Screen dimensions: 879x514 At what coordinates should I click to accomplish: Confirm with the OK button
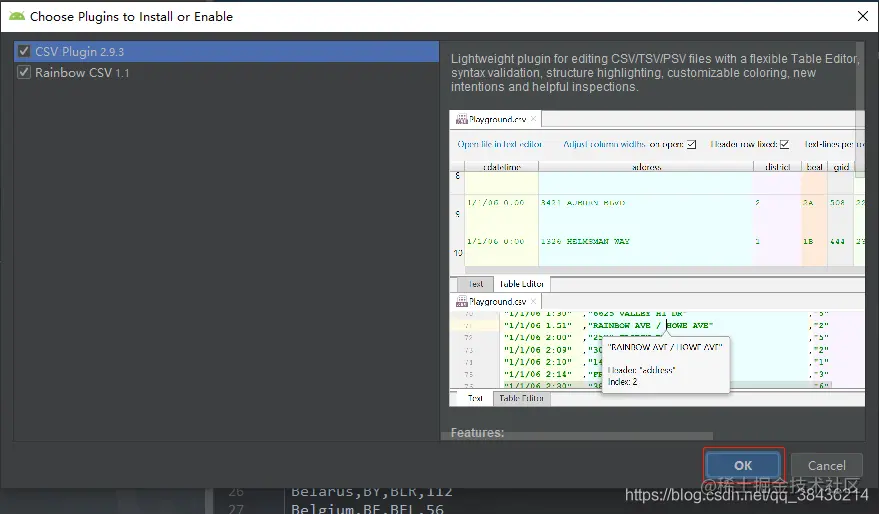(743, 465)
